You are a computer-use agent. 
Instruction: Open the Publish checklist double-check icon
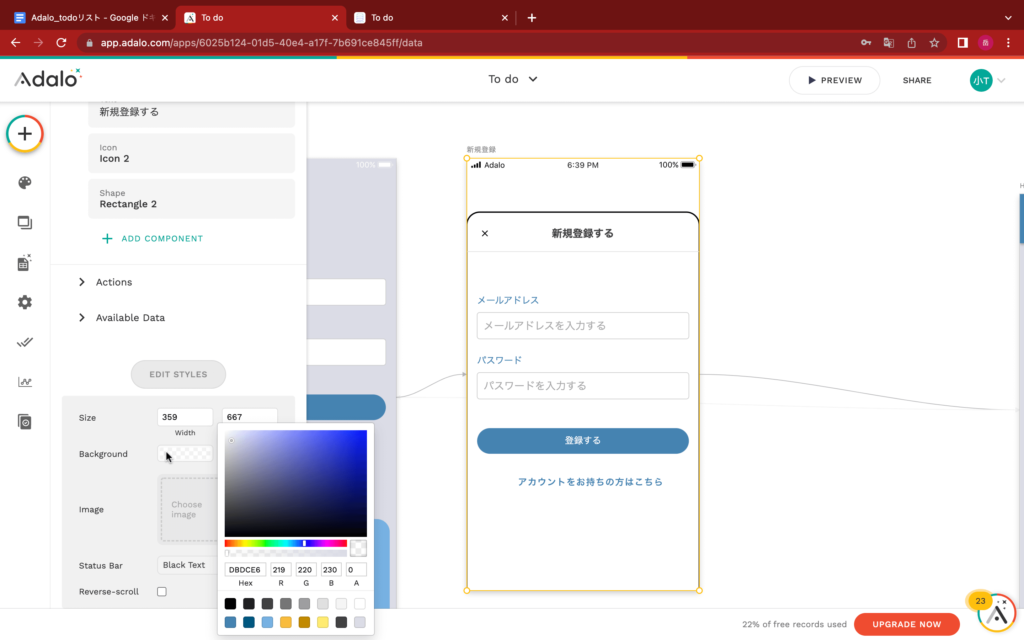[24, 341]
